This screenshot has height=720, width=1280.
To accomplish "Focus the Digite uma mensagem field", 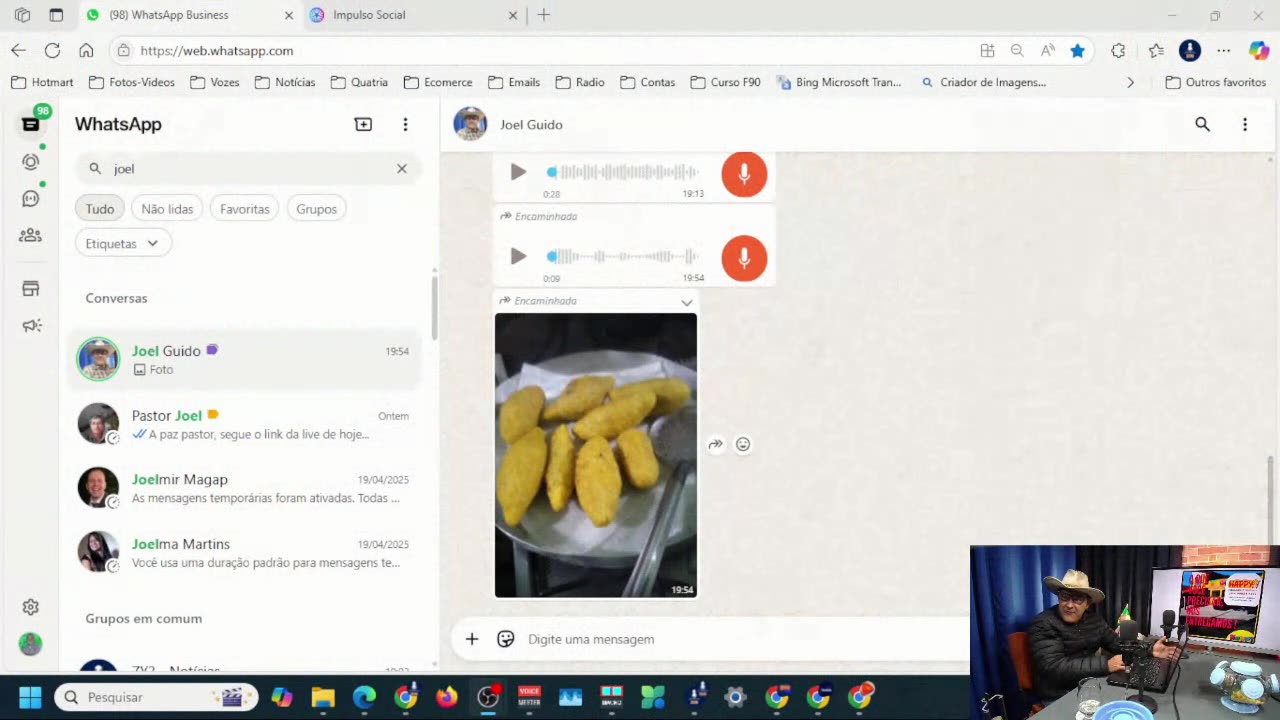I will [745, 639].
